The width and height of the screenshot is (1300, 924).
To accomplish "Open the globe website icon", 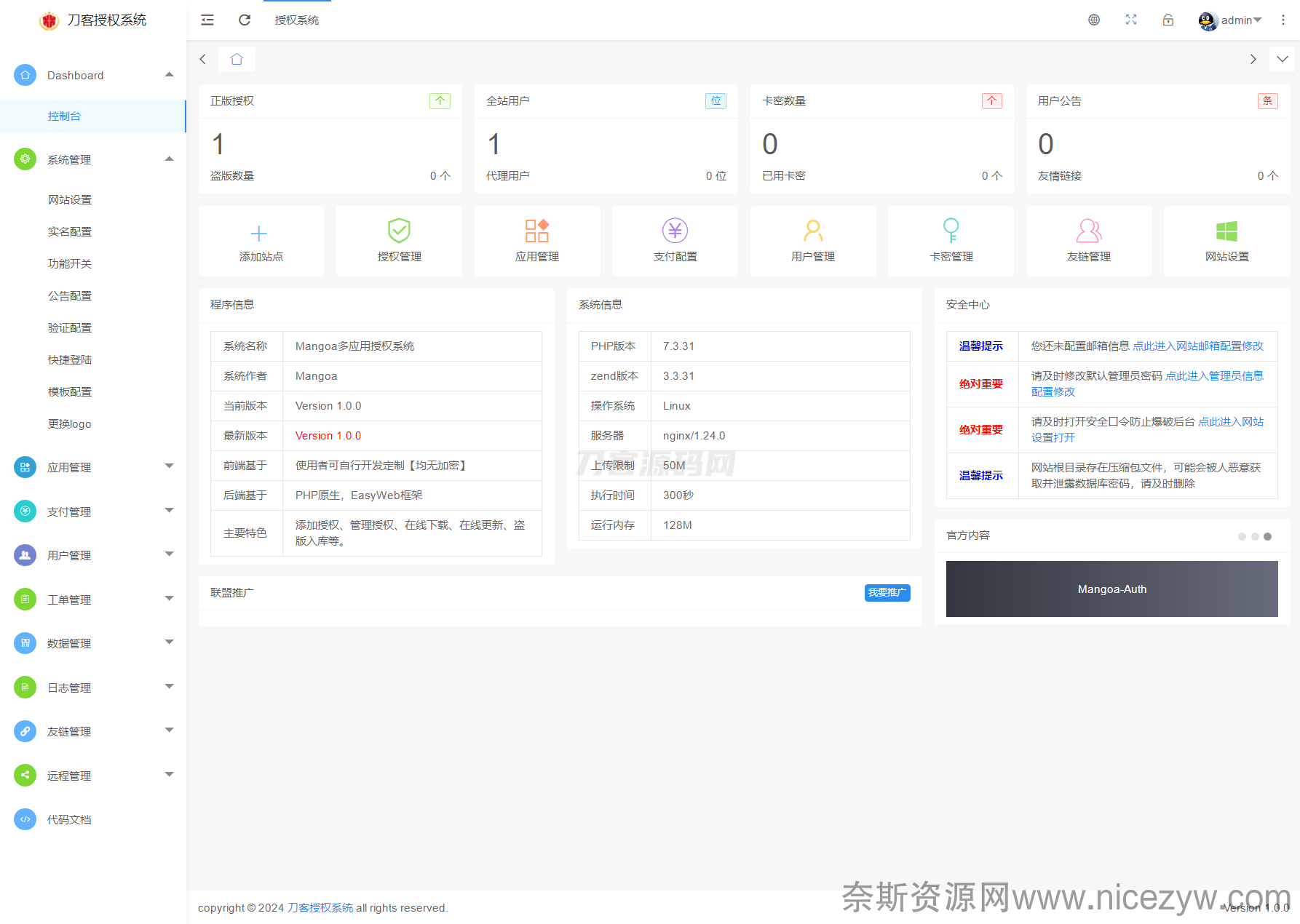I will 1094,20.
